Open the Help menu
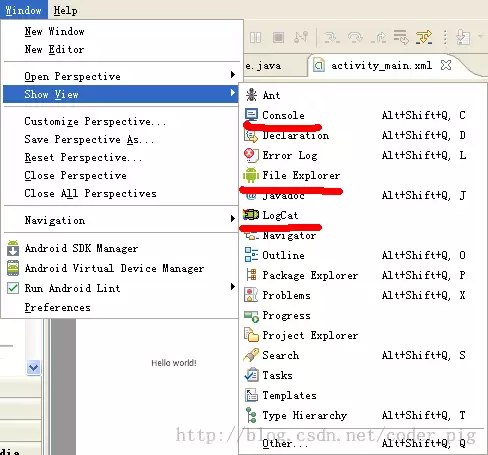 click(x=65, y=10)
